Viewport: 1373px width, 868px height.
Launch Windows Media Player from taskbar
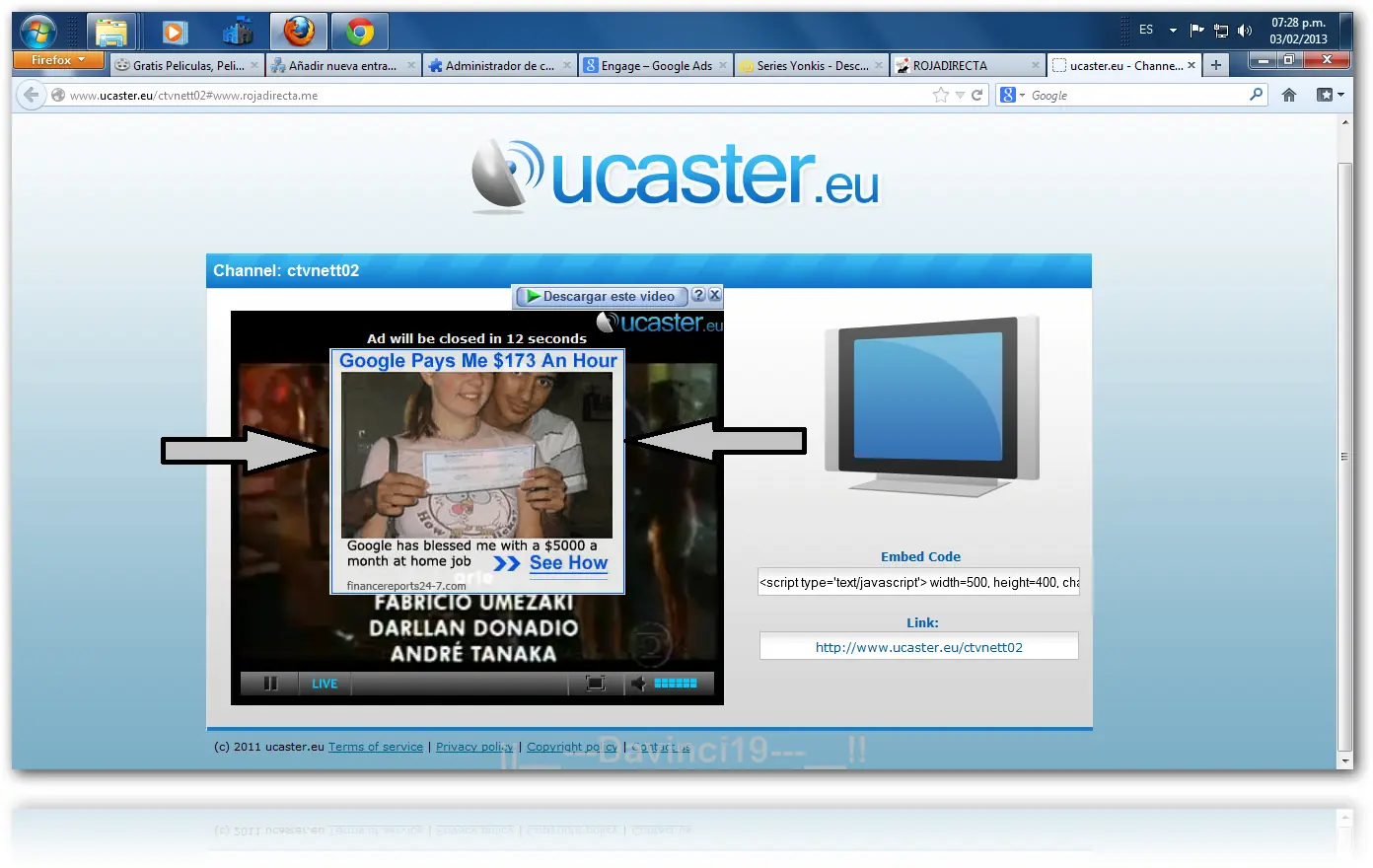click(x=175, y=33)
